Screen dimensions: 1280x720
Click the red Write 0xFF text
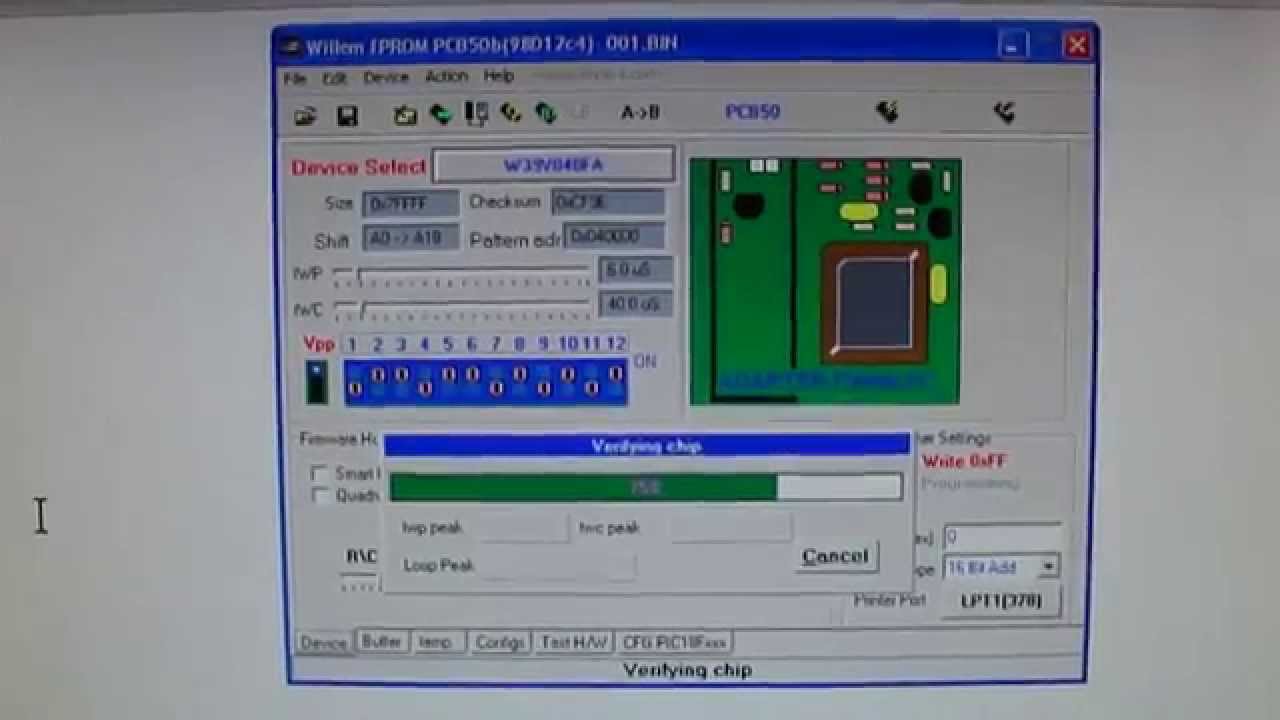click(964, 461)
